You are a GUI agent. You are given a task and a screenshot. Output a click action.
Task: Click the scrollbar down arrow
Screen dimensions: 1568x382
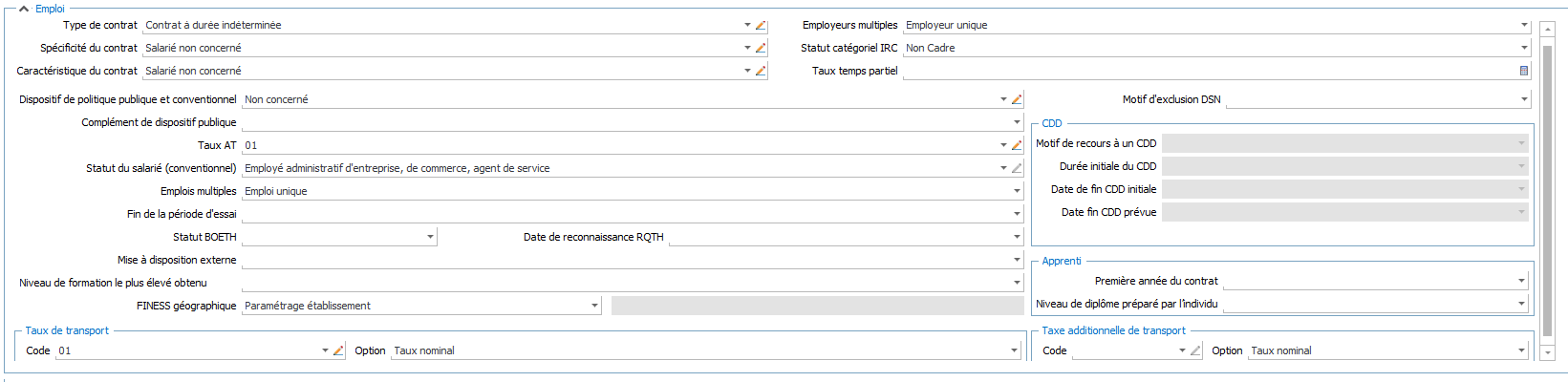click(x=1548, y=352)
